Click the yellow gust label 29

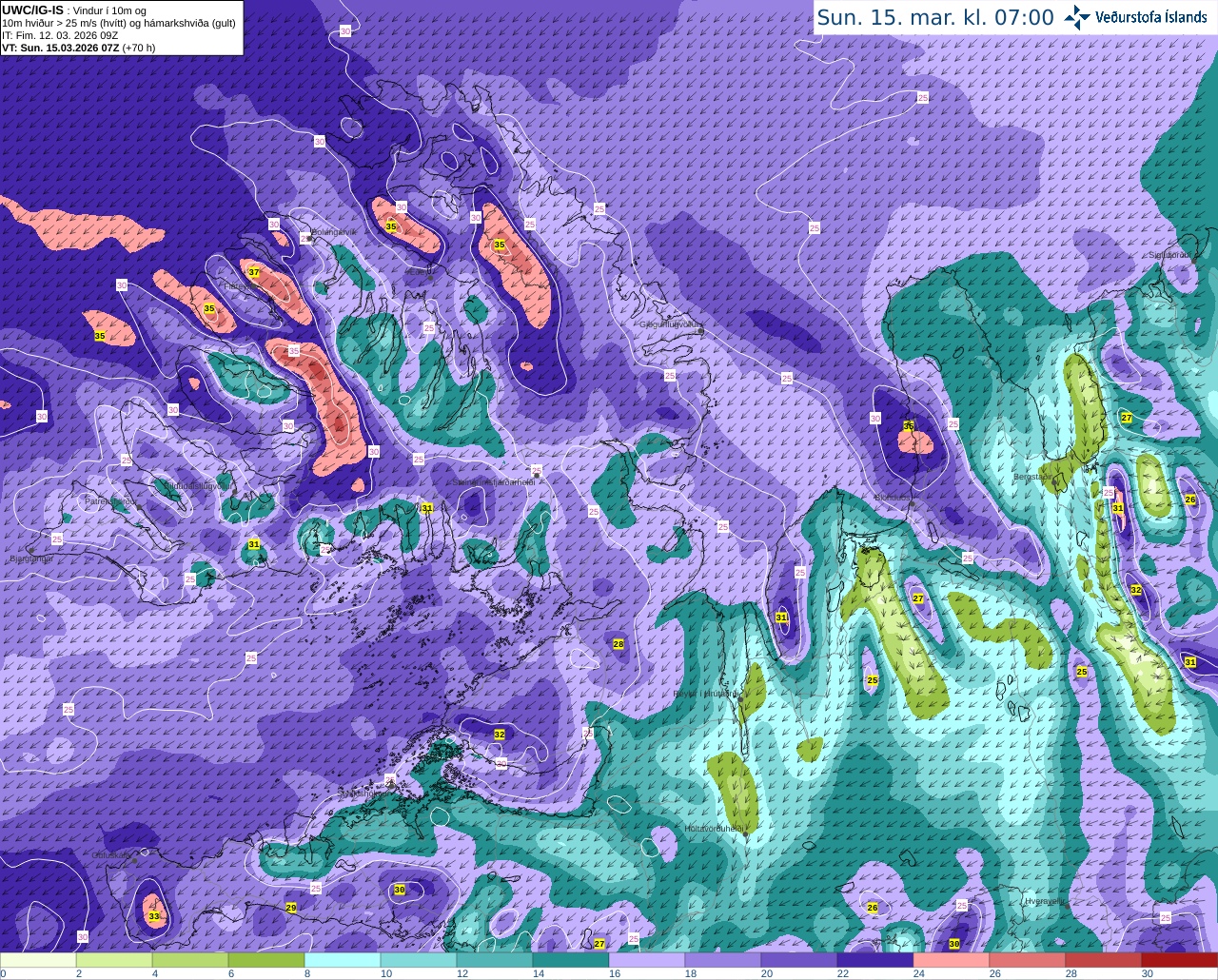click(x=291, y=909)
